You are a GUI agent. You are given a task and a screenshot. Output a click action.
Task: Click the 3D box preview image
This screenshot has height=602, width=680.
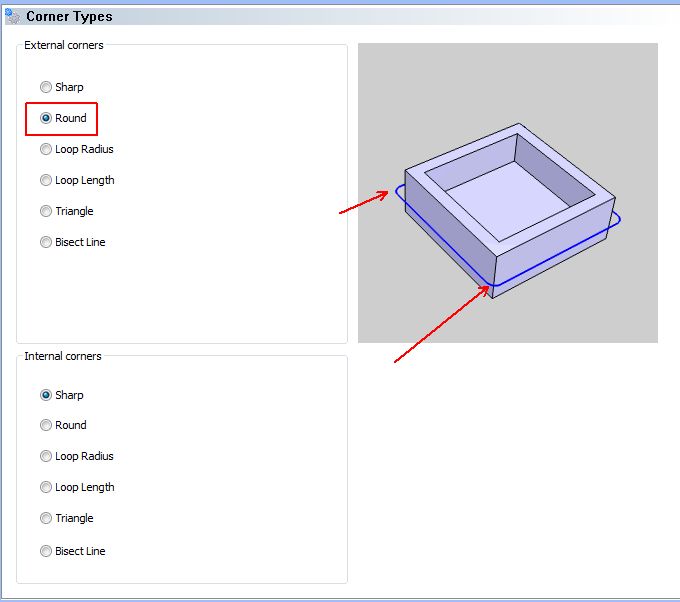pyautogui.click(x=508, y=193)
